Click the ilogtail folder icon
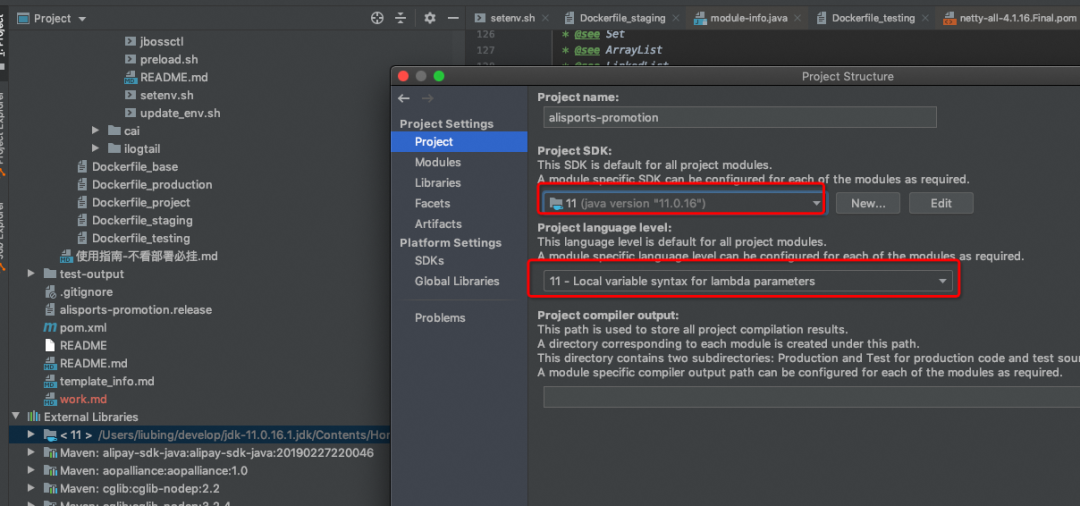Viewport: 1080px width, 506px height. point(114,149)
